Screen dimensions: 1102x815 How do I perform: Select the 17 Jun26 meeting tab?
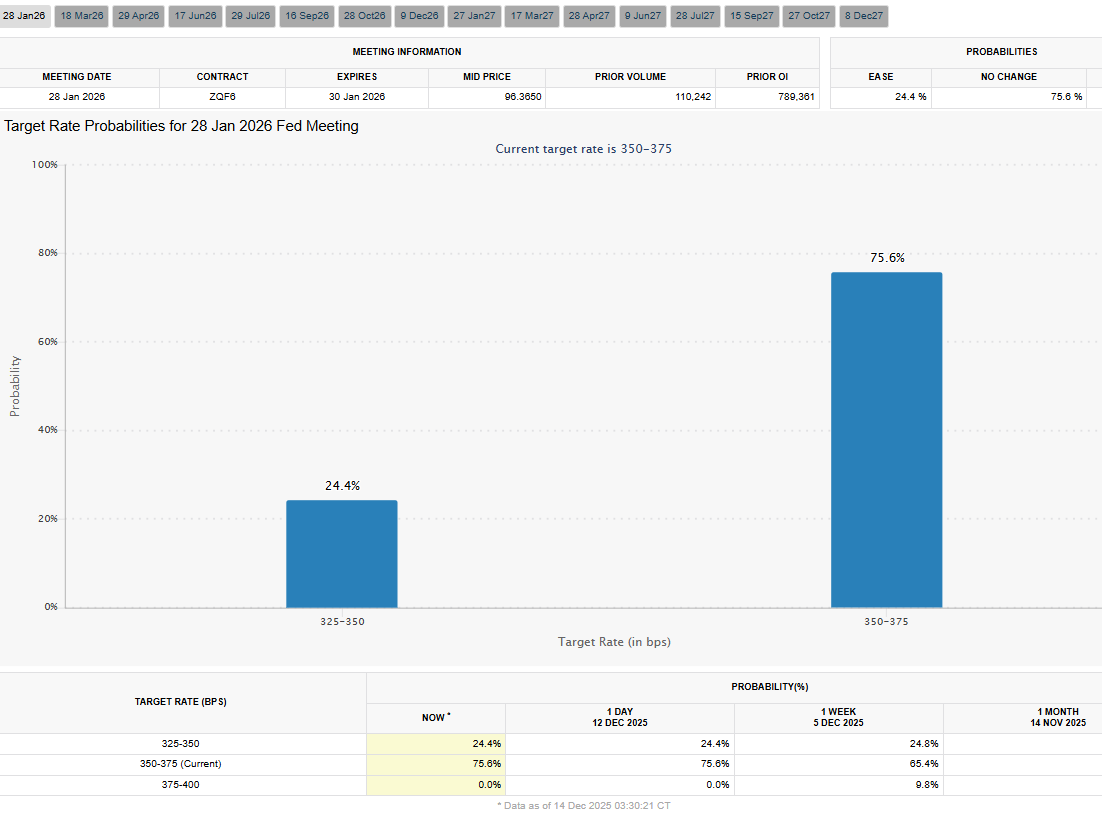point(195,16)
